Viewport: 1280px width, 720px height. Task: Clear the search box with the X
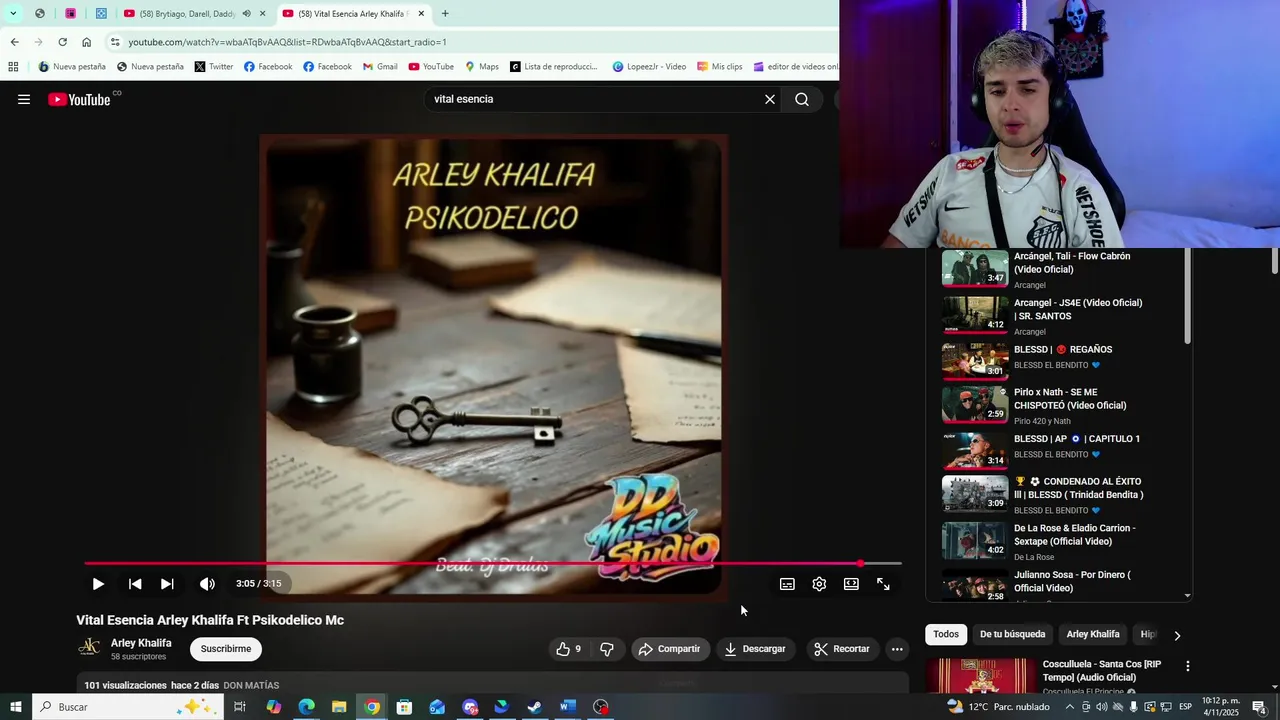tap(770, 99)
